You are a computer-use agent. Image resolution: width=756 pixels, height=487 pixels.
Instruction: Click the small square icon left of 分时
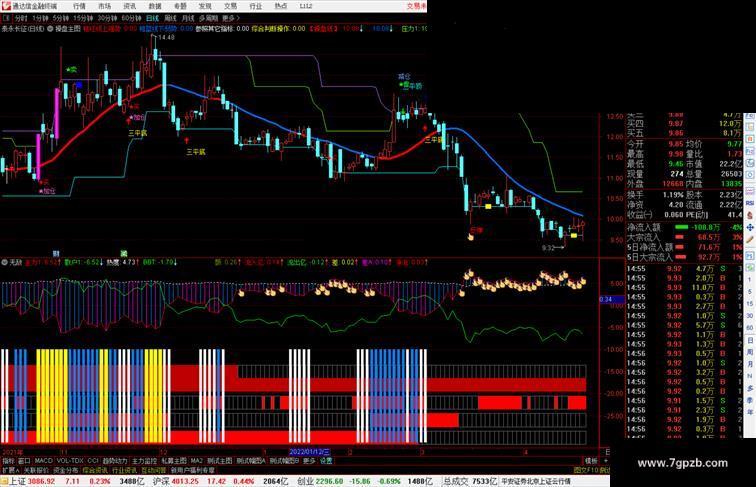pyautogui.click(x=6, y=18)
